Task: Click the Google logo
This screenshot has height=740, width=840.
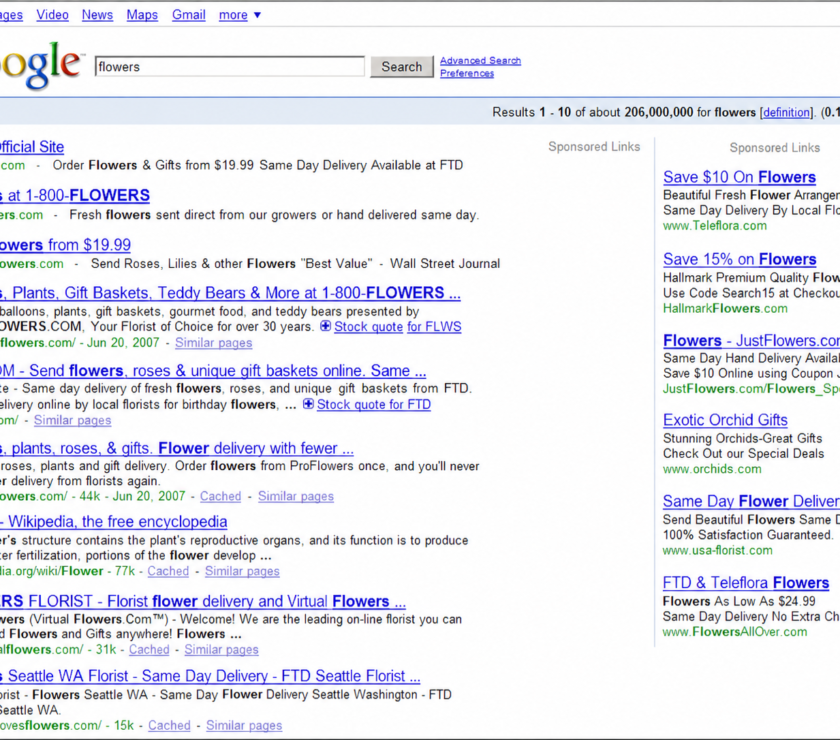Action: pos(41,64)
